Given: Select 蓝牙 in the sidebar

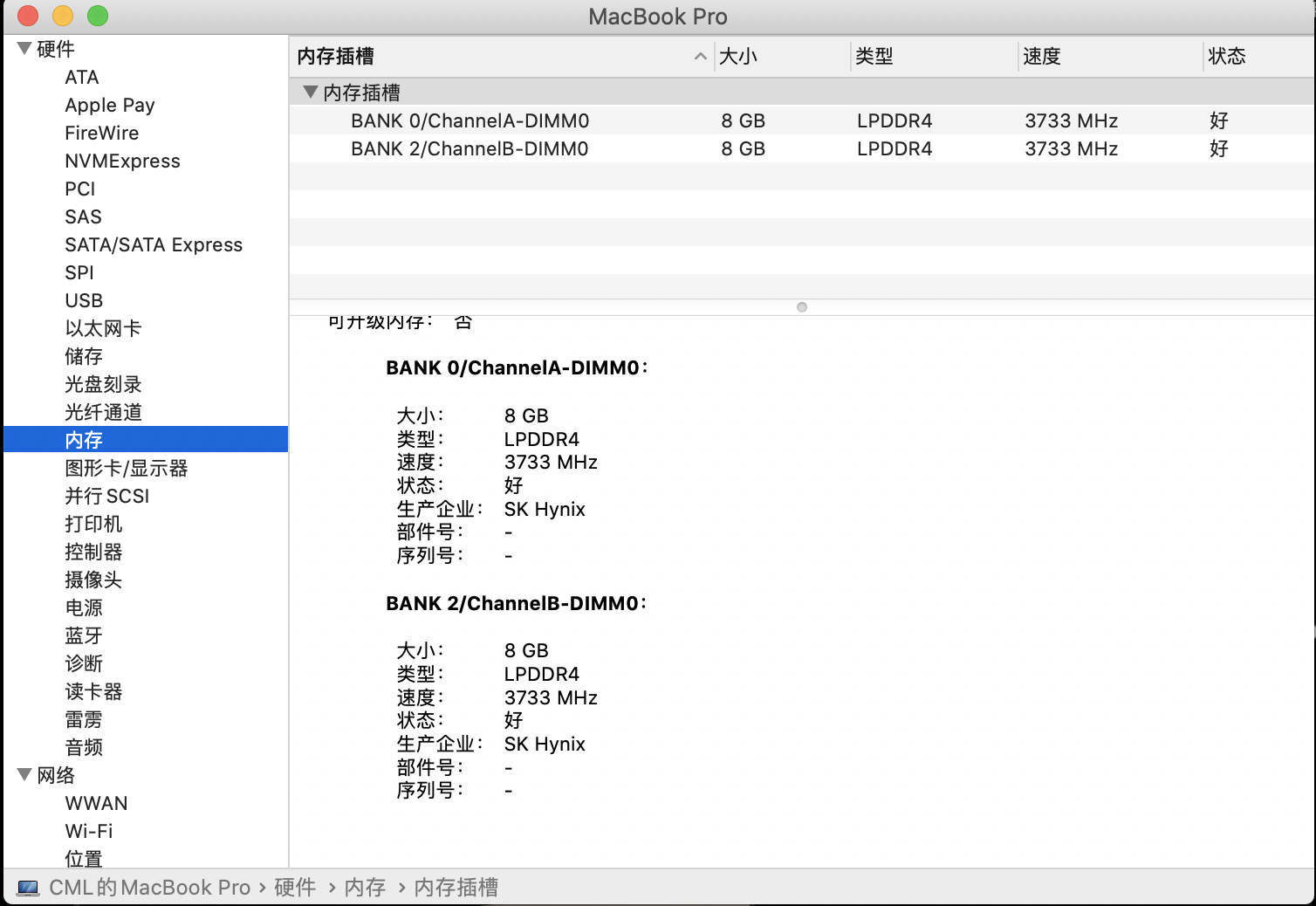Looking at the screenshot, I should (x=84, y=635).
